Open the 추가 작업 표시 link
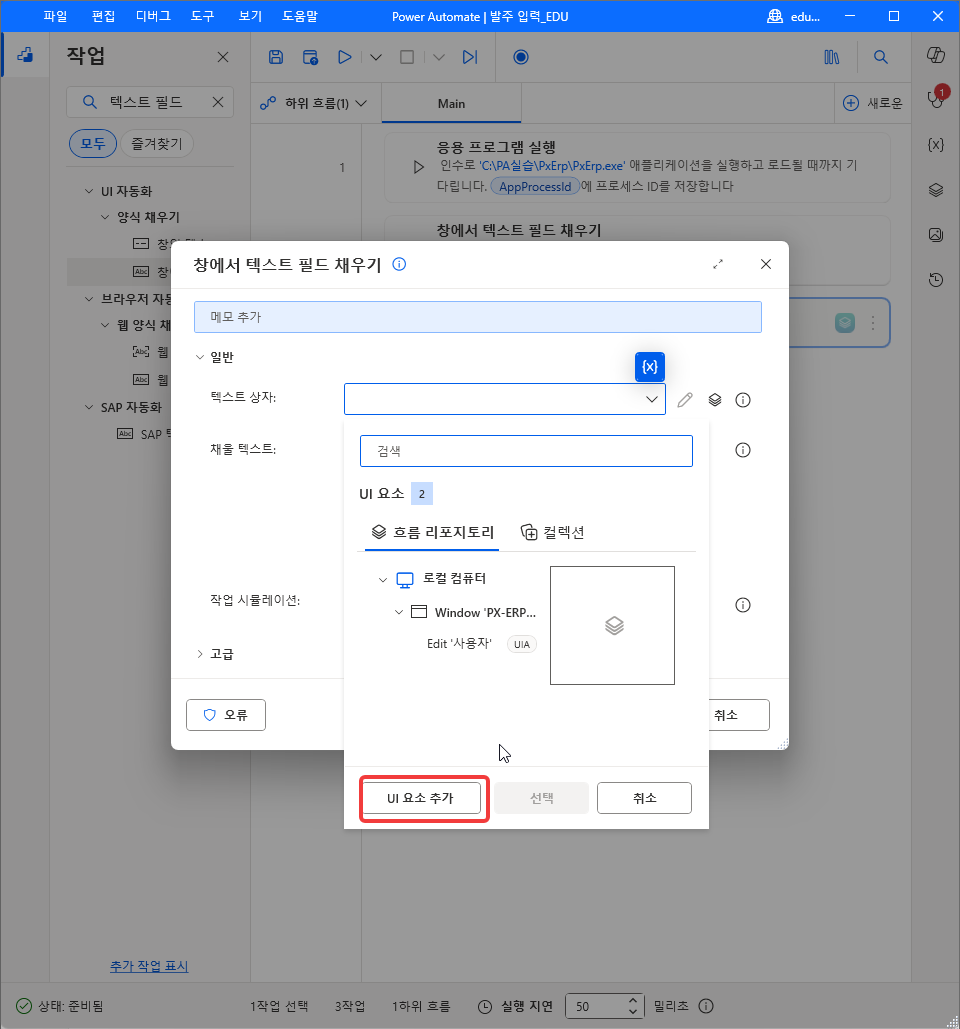The image size is (960, 1029). point(149,966)
